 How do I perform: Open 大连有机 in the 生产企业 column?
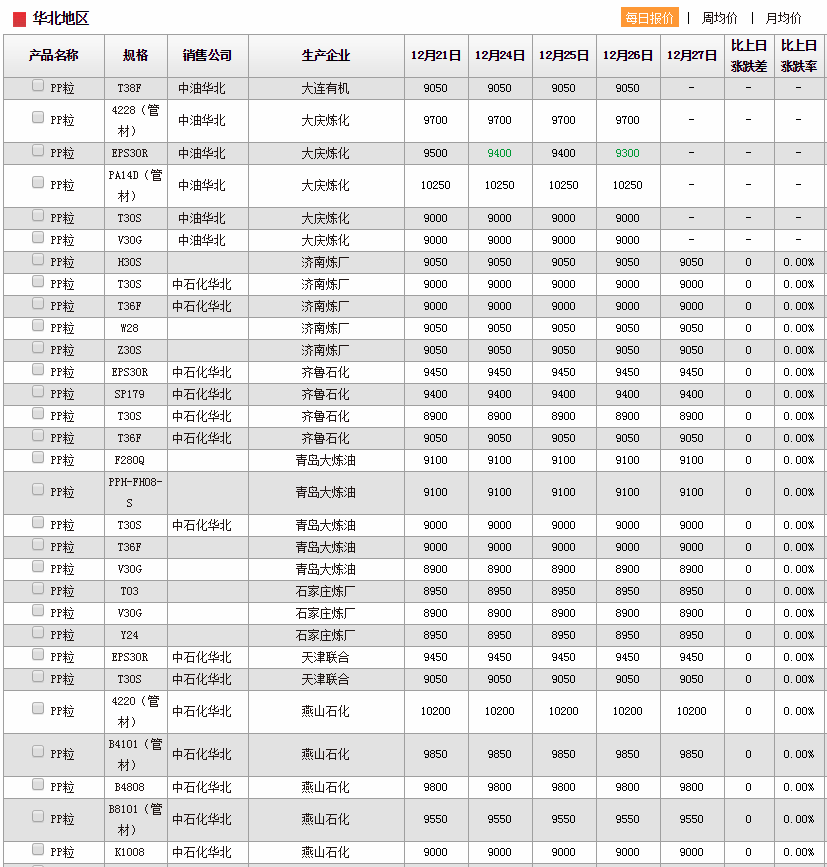(325, 88)
